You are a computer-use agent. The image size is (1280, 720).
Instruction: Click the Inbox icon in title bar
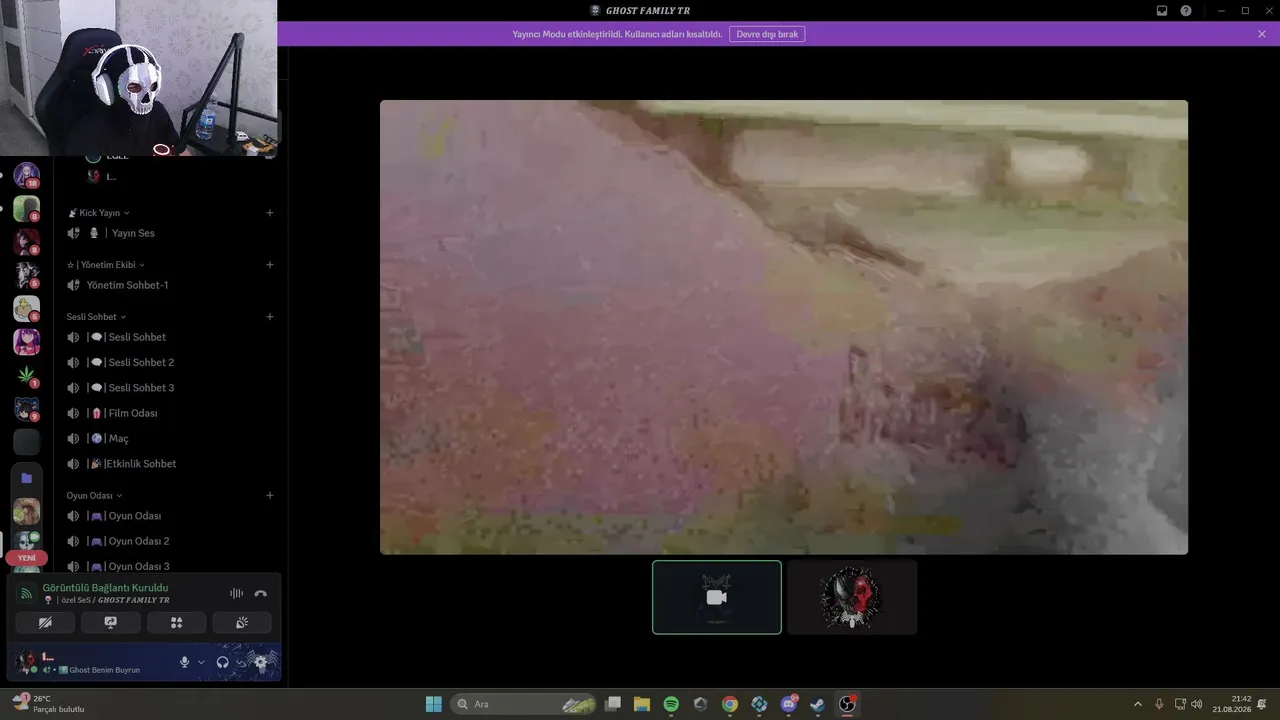pyautogui.click(x=1162, y=10)
